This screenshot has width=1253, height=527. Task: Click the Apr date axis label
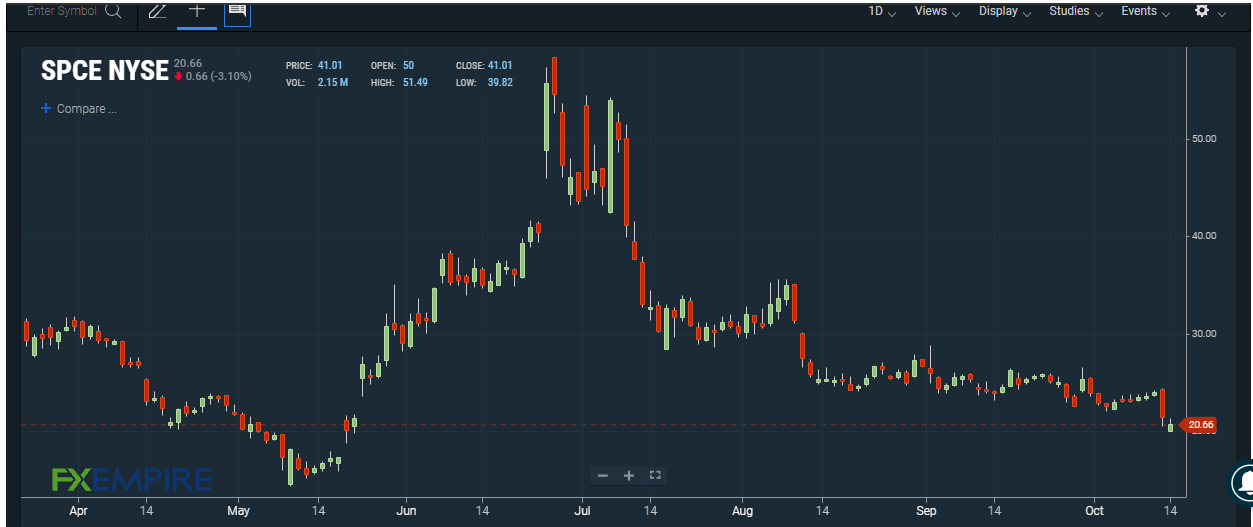point(78,511)
